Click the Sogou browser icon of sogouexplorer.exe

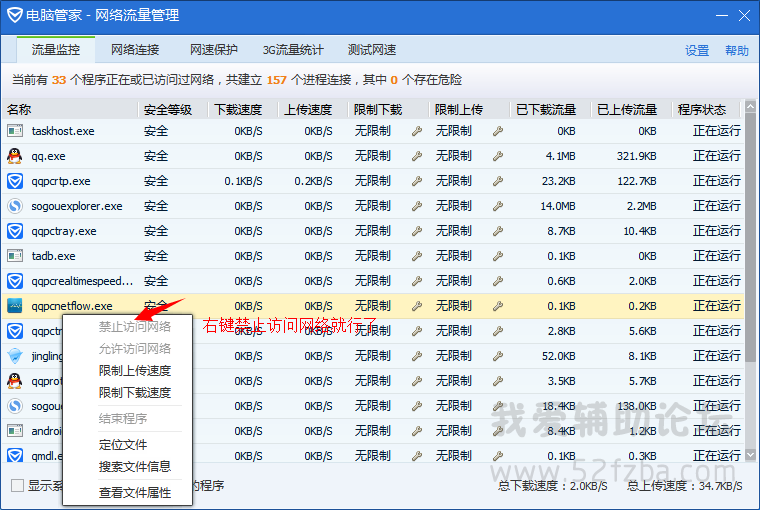pyautogui.click(x=15, y=206)
